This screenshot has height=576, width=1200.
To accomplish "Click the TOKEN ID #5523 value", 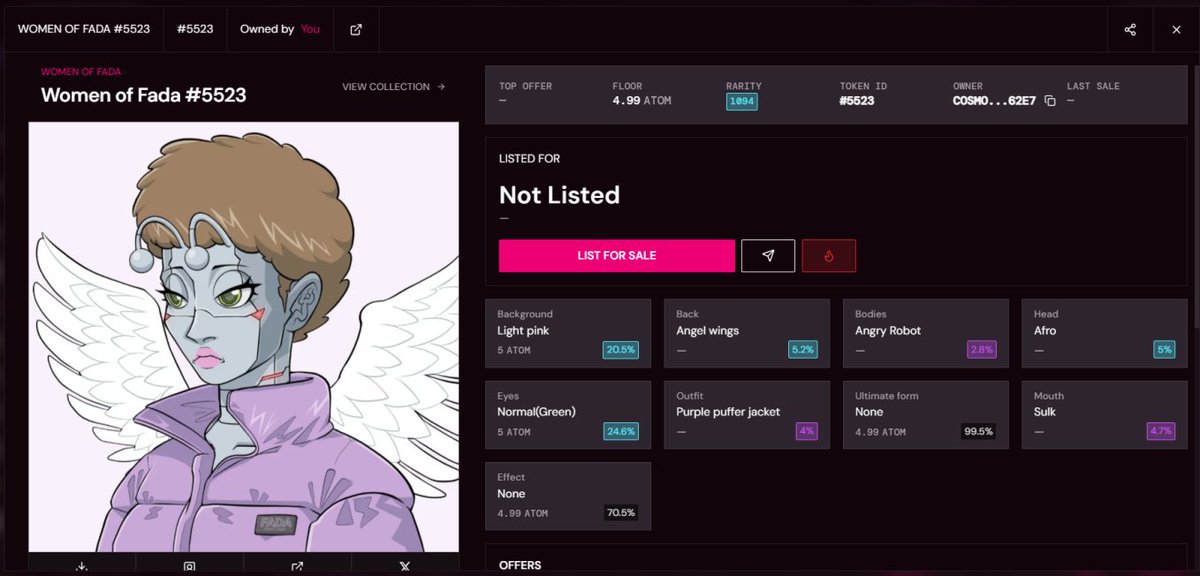I will pyautogui.click(x=857, y=101).
